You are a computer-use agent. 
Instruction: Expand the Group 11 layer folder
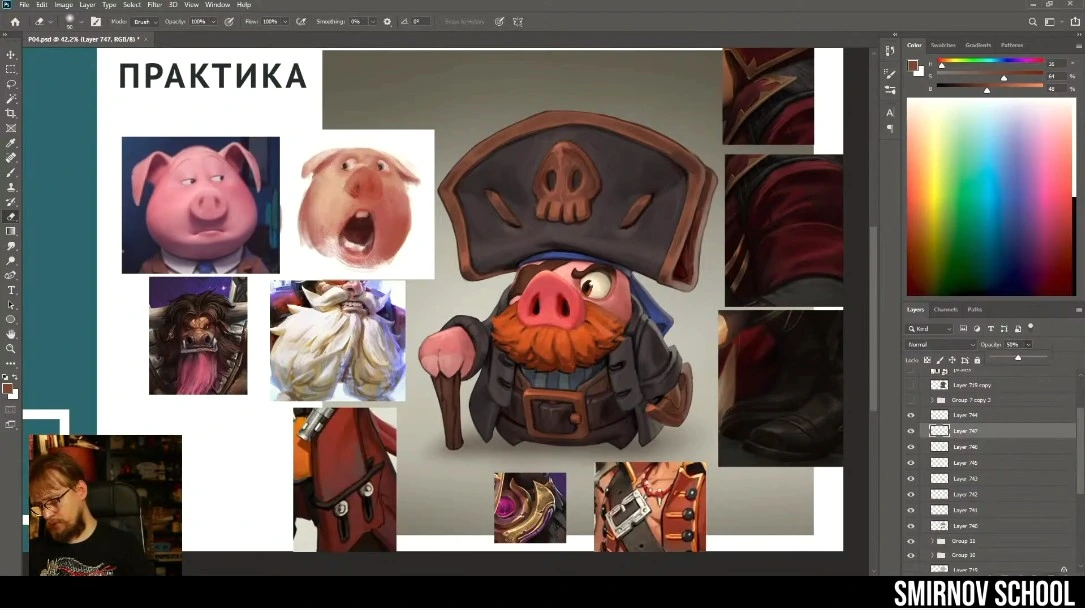click(932, 541)
